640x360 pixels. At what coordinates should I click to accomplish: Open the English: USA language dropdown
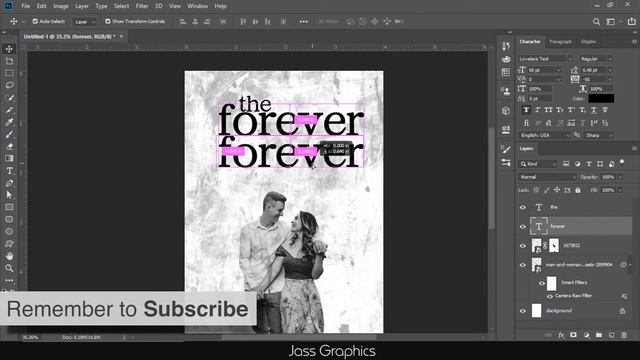pyautogui.click(x=544, y=135)
